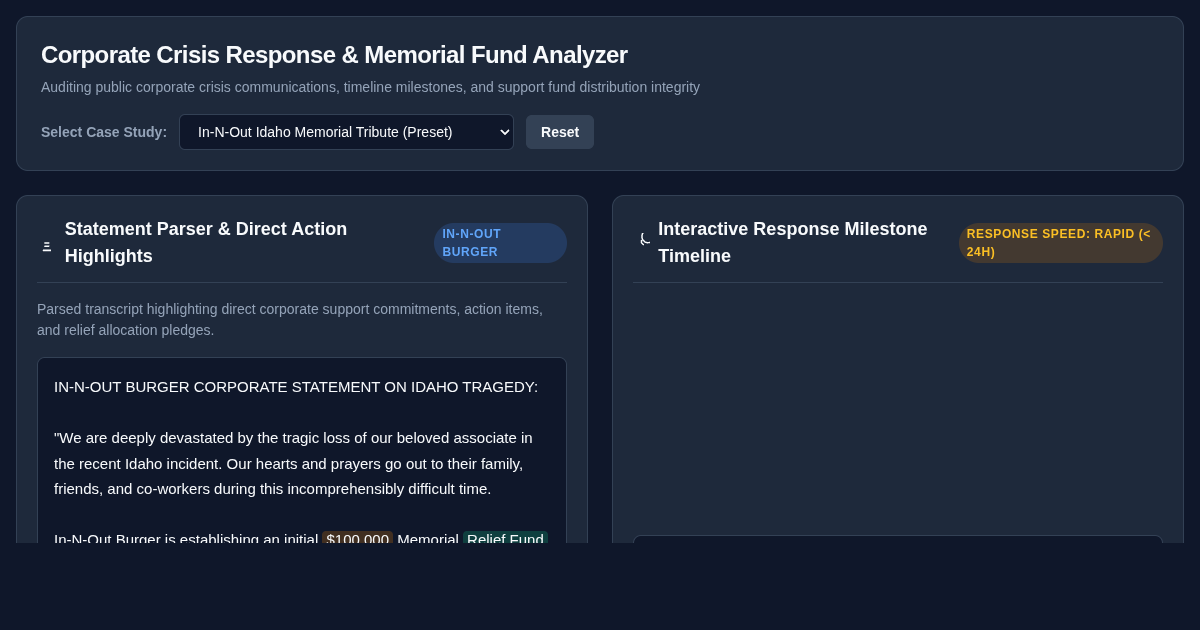
Task: Click the 'We are deeply devastated' paragraph
Action: click(x=293, y=463)
